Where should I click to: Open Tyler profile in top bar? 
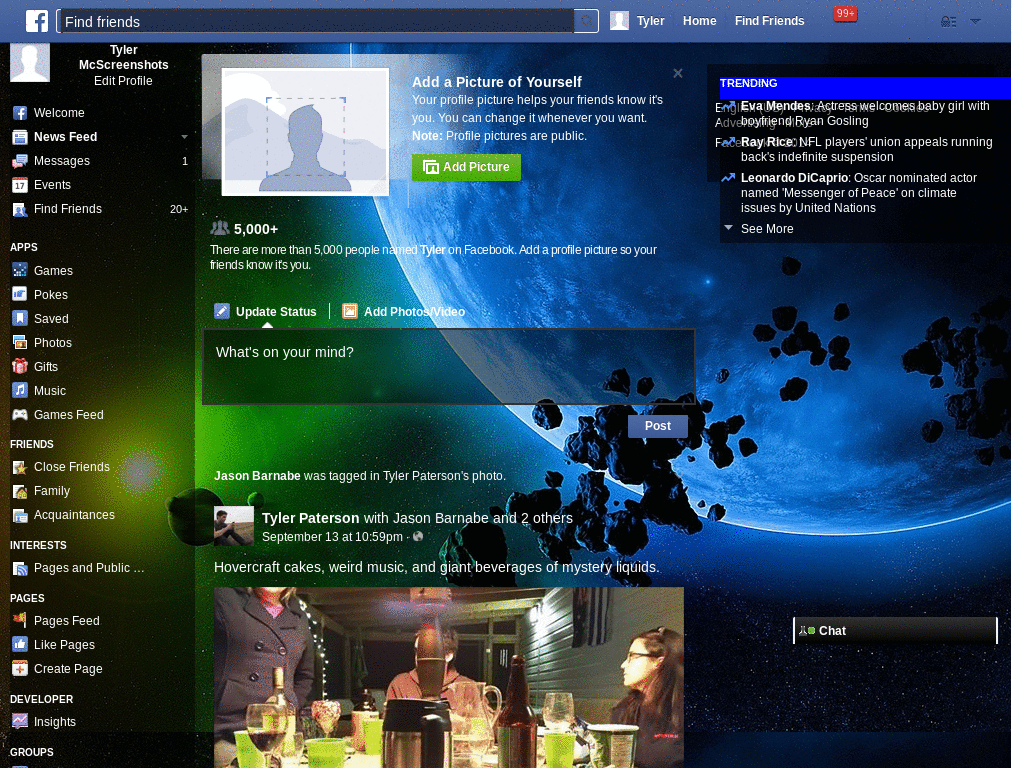pos(637,21)
